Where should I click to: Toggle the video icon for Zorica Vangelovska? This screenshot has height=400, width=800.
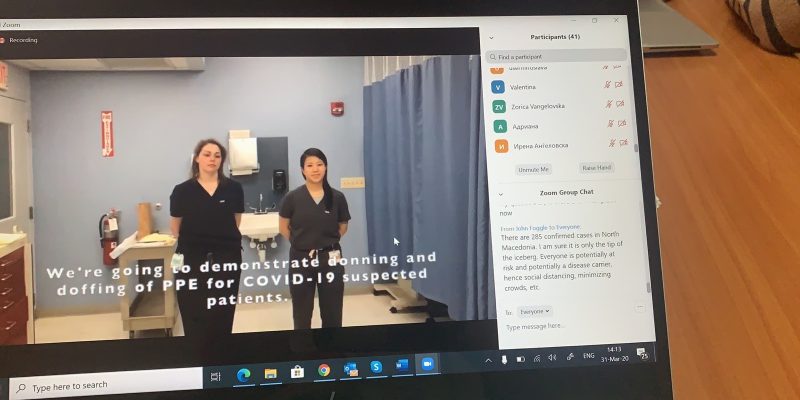coord(620,104)
